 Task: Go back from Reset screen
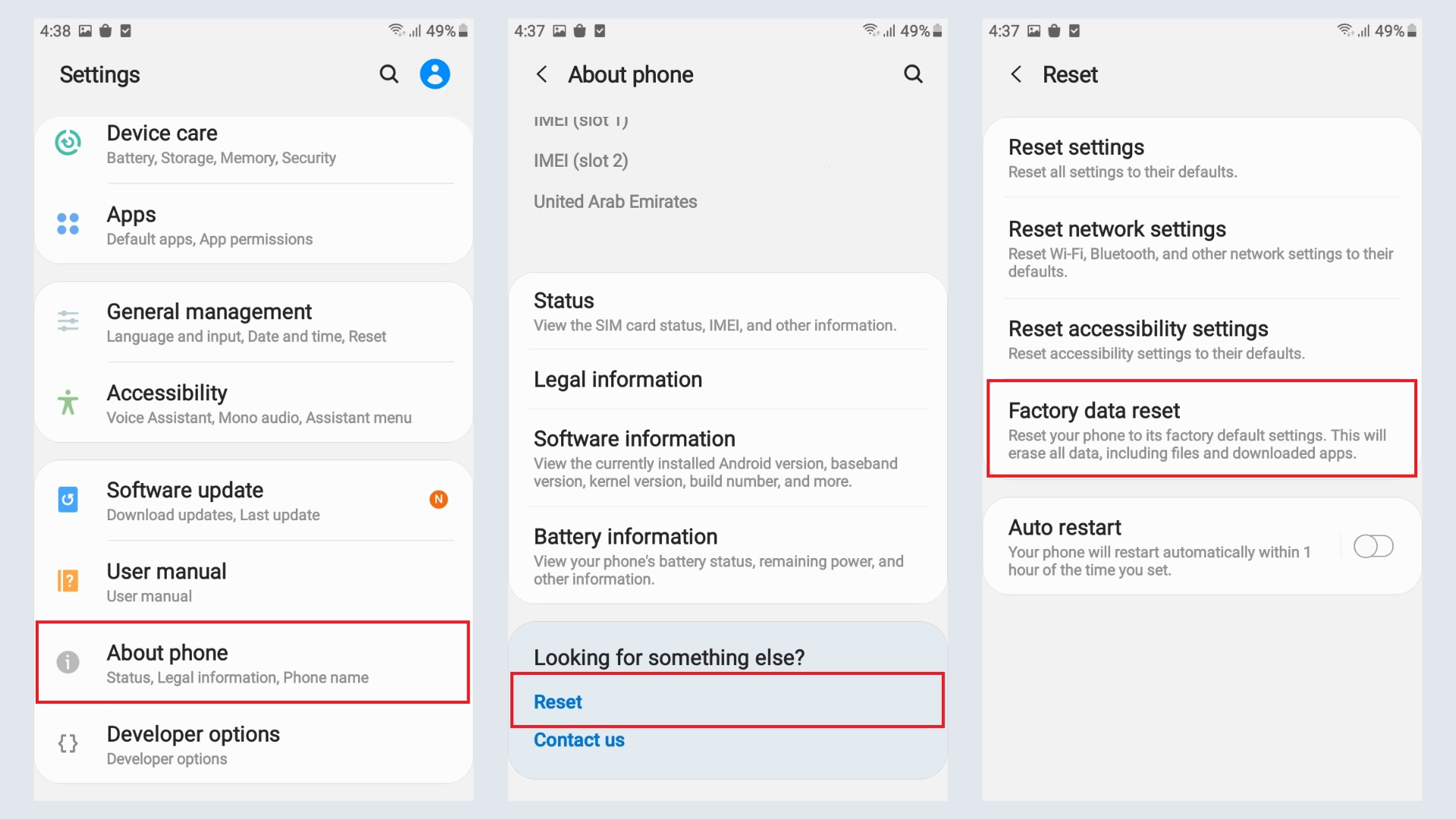1016,74
